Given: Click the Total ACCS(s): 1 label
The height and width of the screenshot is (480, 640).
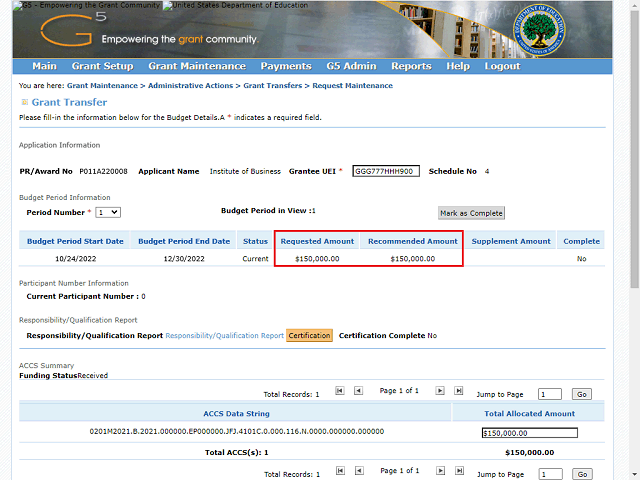Looking at the screenshot, I should point(237,452).
